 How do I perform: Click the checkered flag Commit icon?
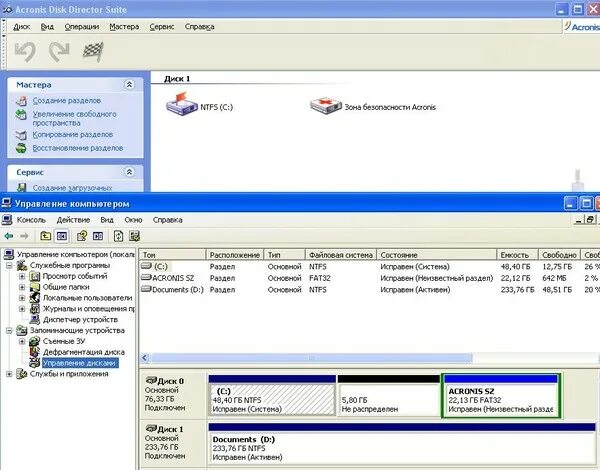tap(93, 51)
